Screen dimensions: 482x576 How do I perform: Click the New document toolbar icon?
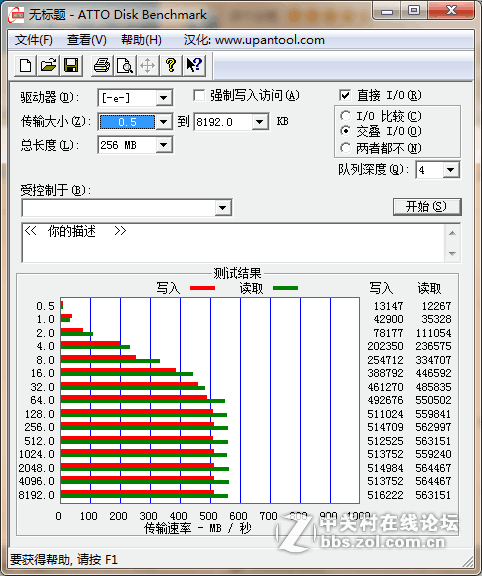coord(25,65)
